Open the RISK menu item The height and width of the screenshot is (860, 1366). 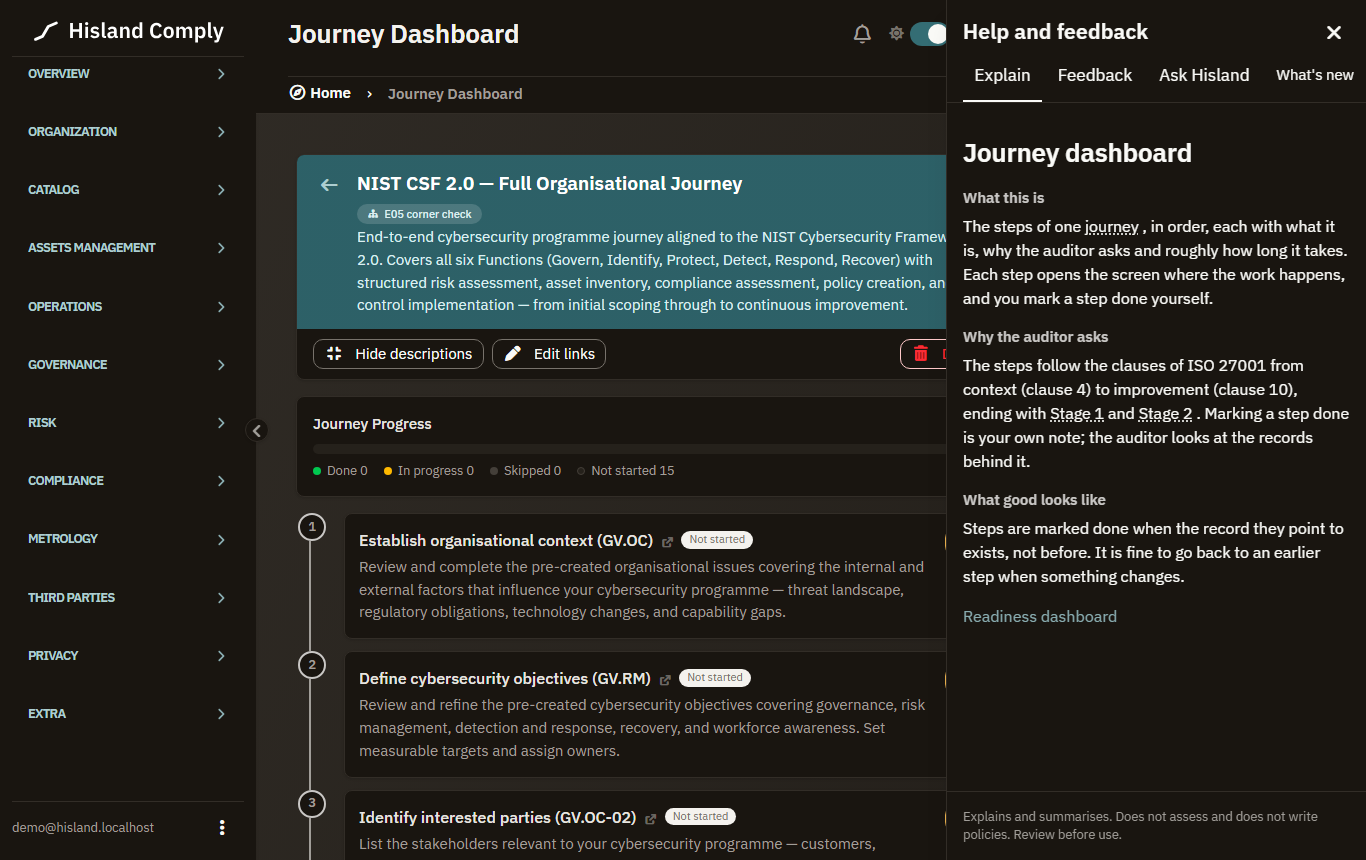(128, 423)
